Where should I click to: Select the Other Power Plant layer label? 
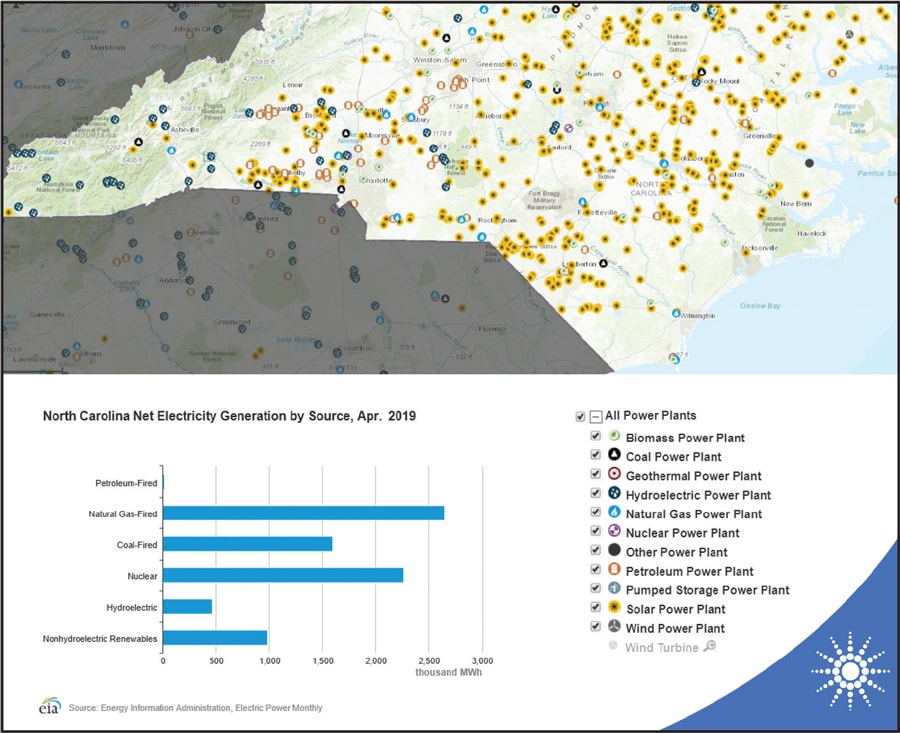click(676, 552)
